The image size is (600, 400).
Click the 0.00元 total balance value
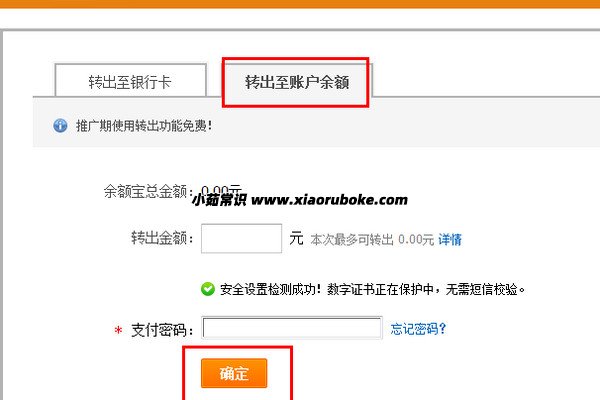click(221, 189)
